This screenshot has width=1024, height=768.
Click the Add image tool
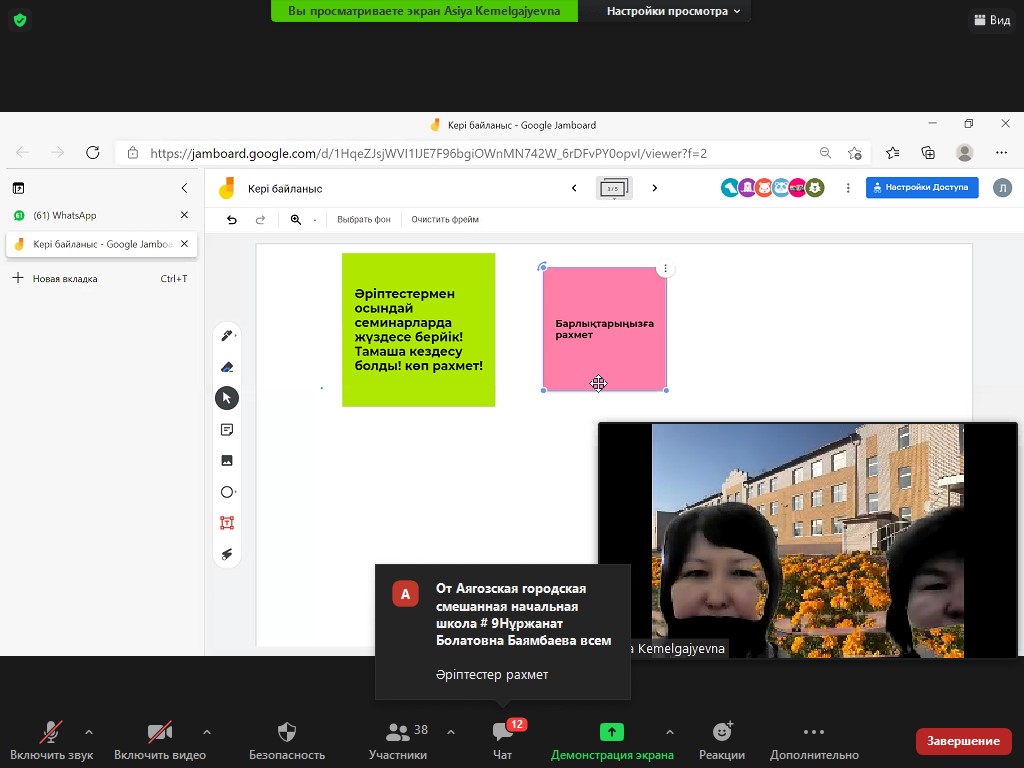227,461
